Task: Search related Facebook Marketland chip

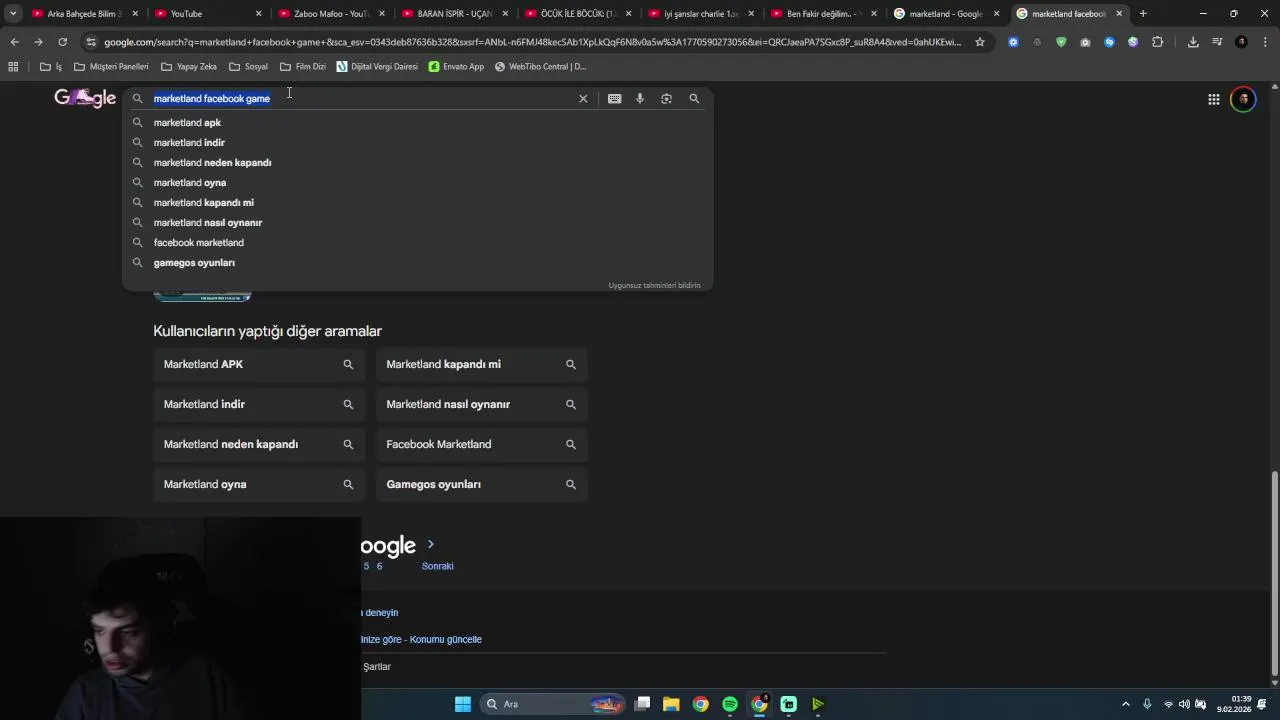Action: [482, 445]
